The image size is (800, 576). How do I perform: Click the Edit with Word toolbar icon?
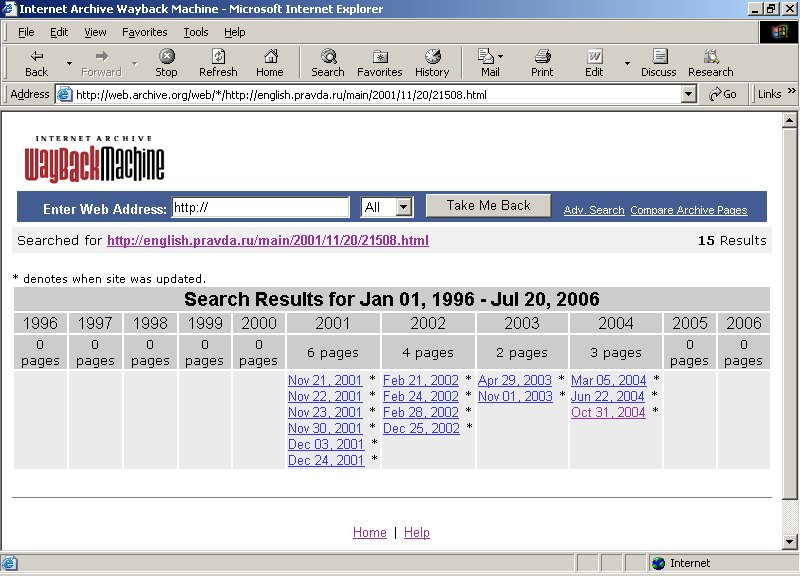pyautogui.click(x=594, y=56)
